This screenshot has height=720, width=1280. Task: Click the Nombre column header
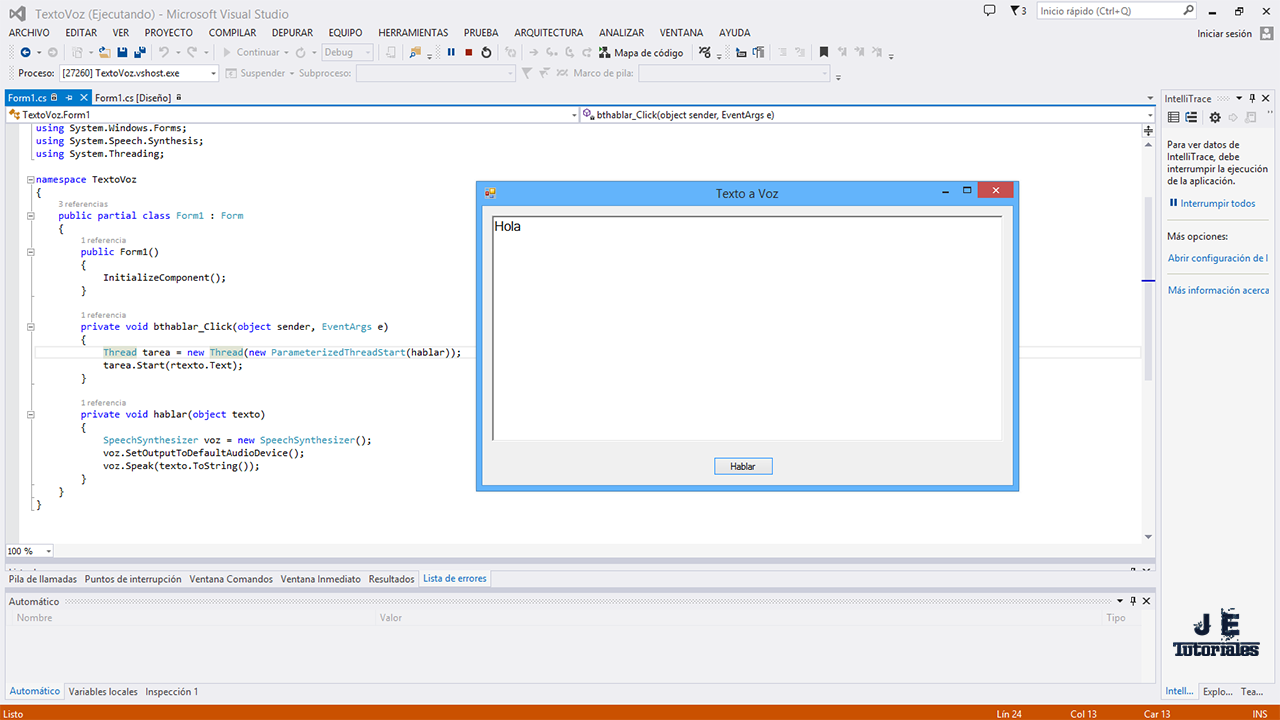click(34, 618)
